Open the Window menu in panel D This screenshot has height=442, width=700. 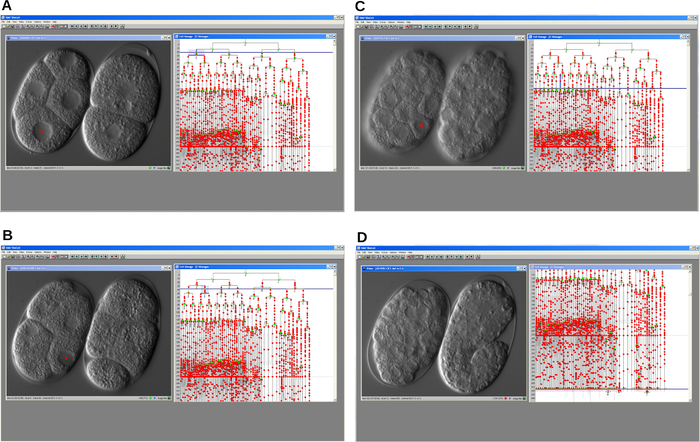point(402,252)
